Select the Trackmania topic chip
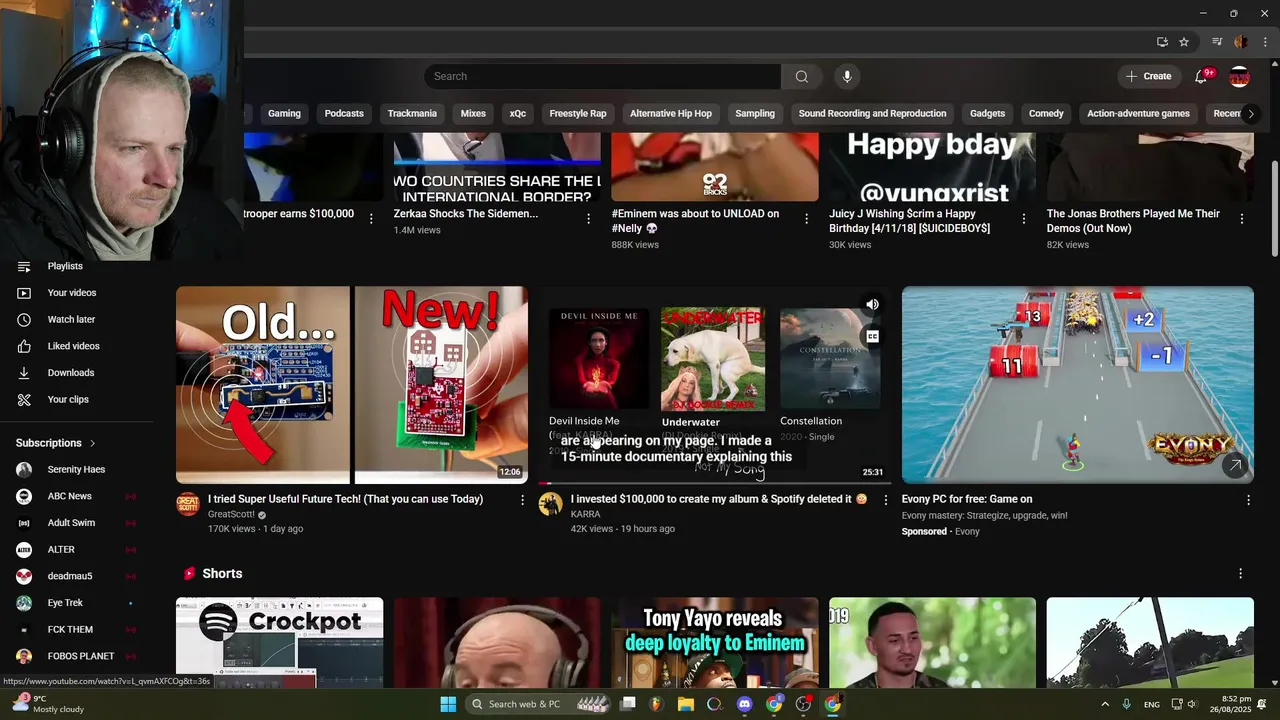Screen dimensions: 1280x720 coord(412,113)
